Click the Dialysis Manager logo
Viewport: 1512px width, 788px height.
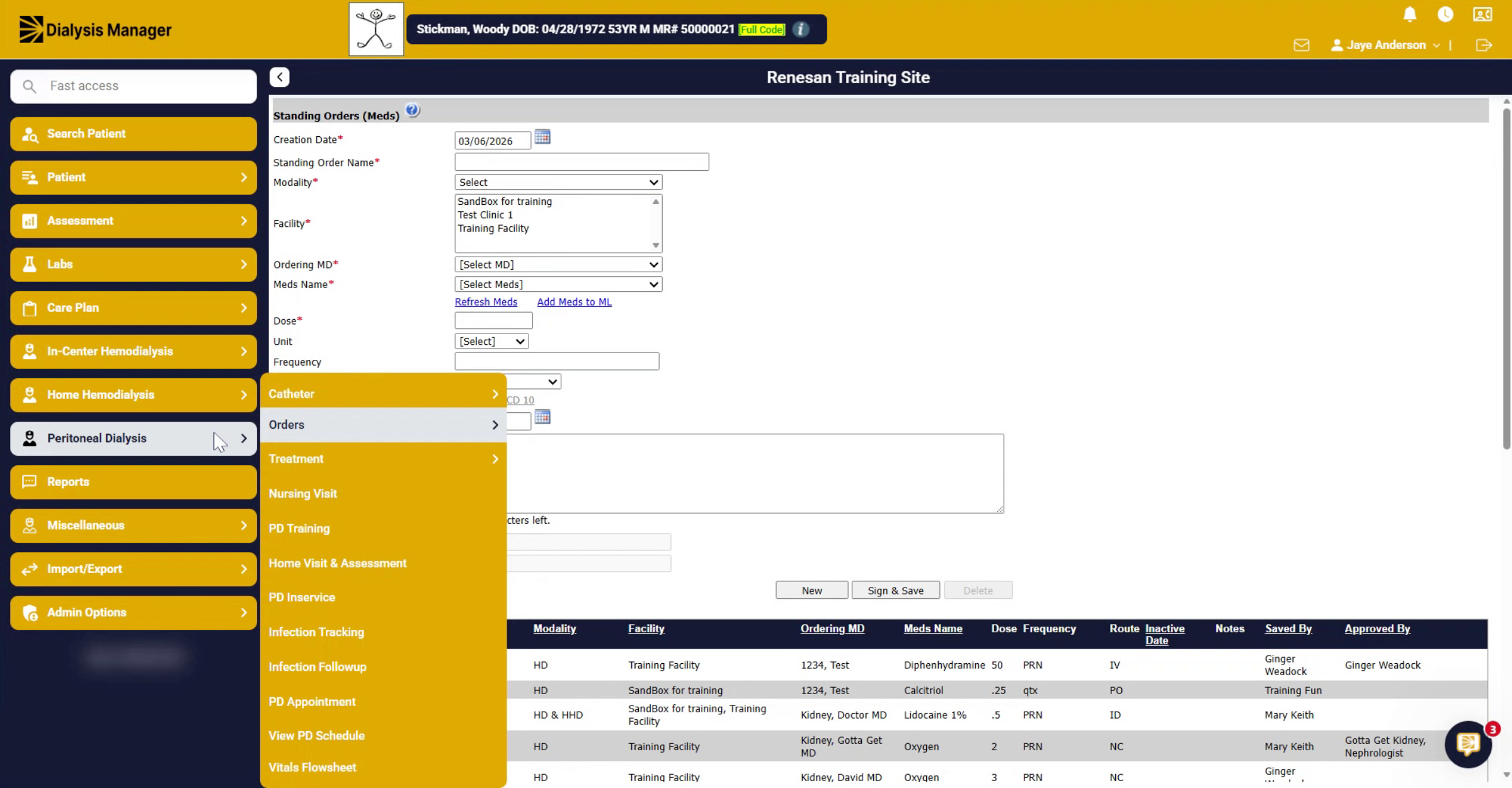[x=95, y=30]
